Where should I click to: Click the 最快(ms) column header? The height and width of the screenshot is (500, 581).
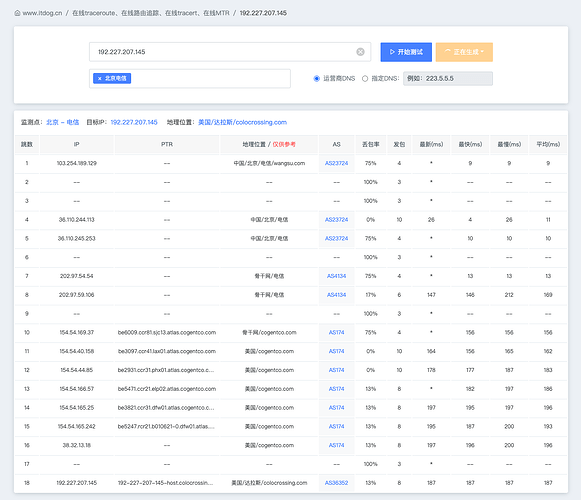tap(470, 145)
